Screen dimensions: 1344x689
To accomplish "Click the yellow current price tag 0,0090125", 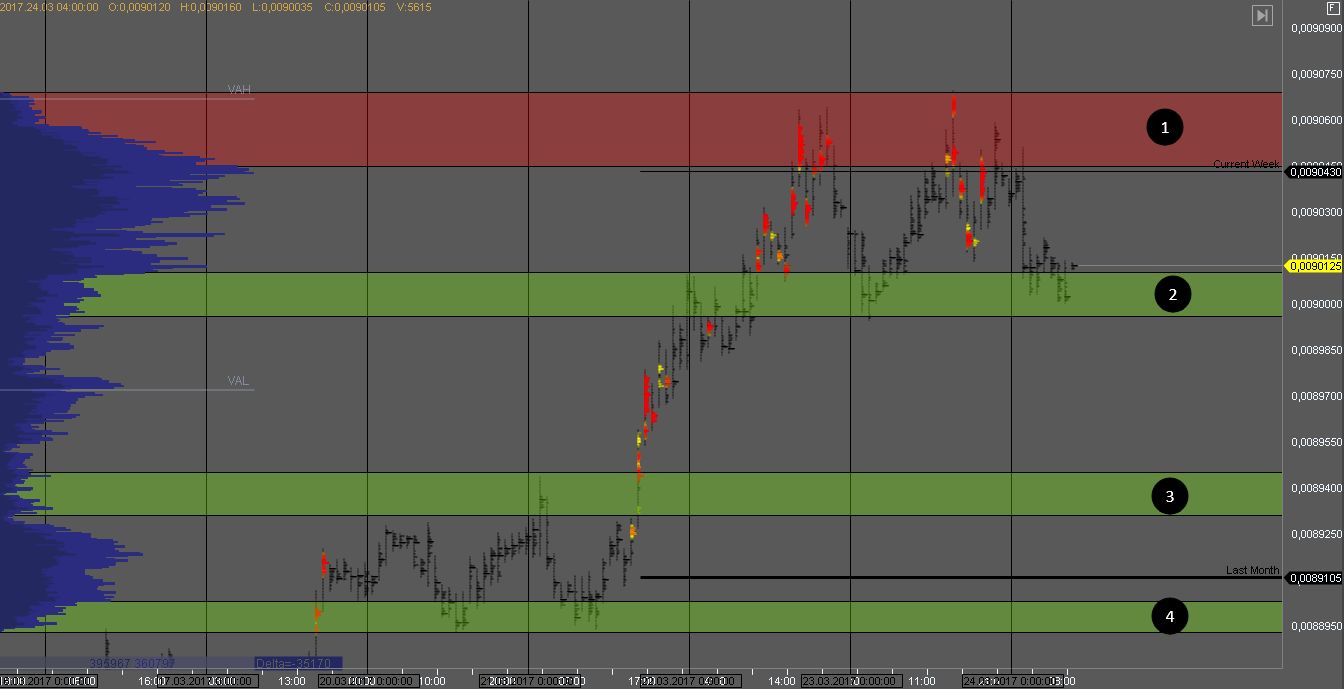I will (x=1314, y=266).
